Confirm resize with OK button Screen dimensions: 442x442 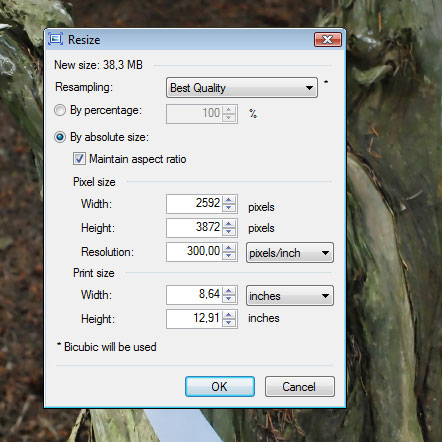click(x=220, y=387)
